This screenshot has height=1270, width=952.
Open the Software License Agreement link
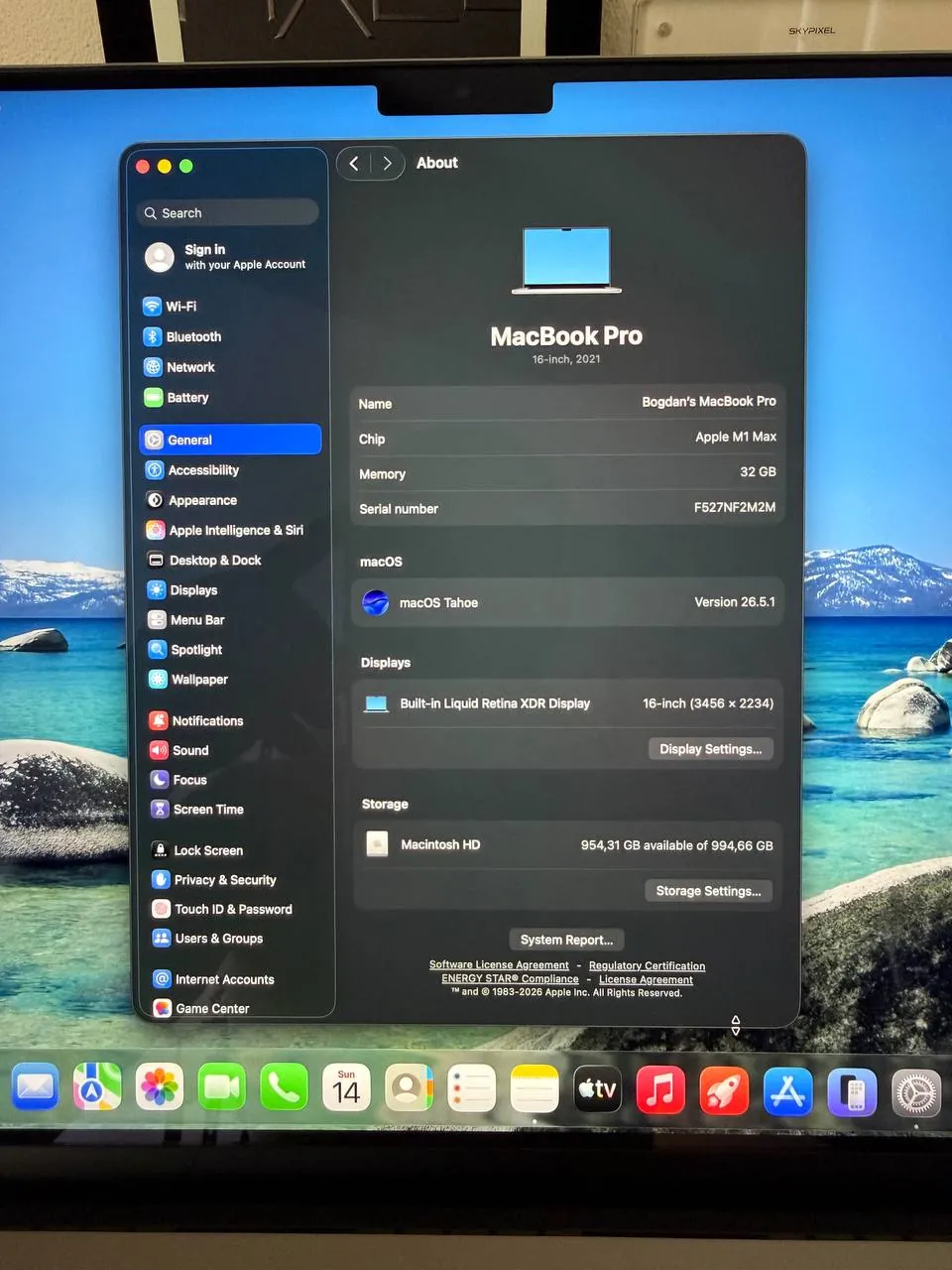499,964
